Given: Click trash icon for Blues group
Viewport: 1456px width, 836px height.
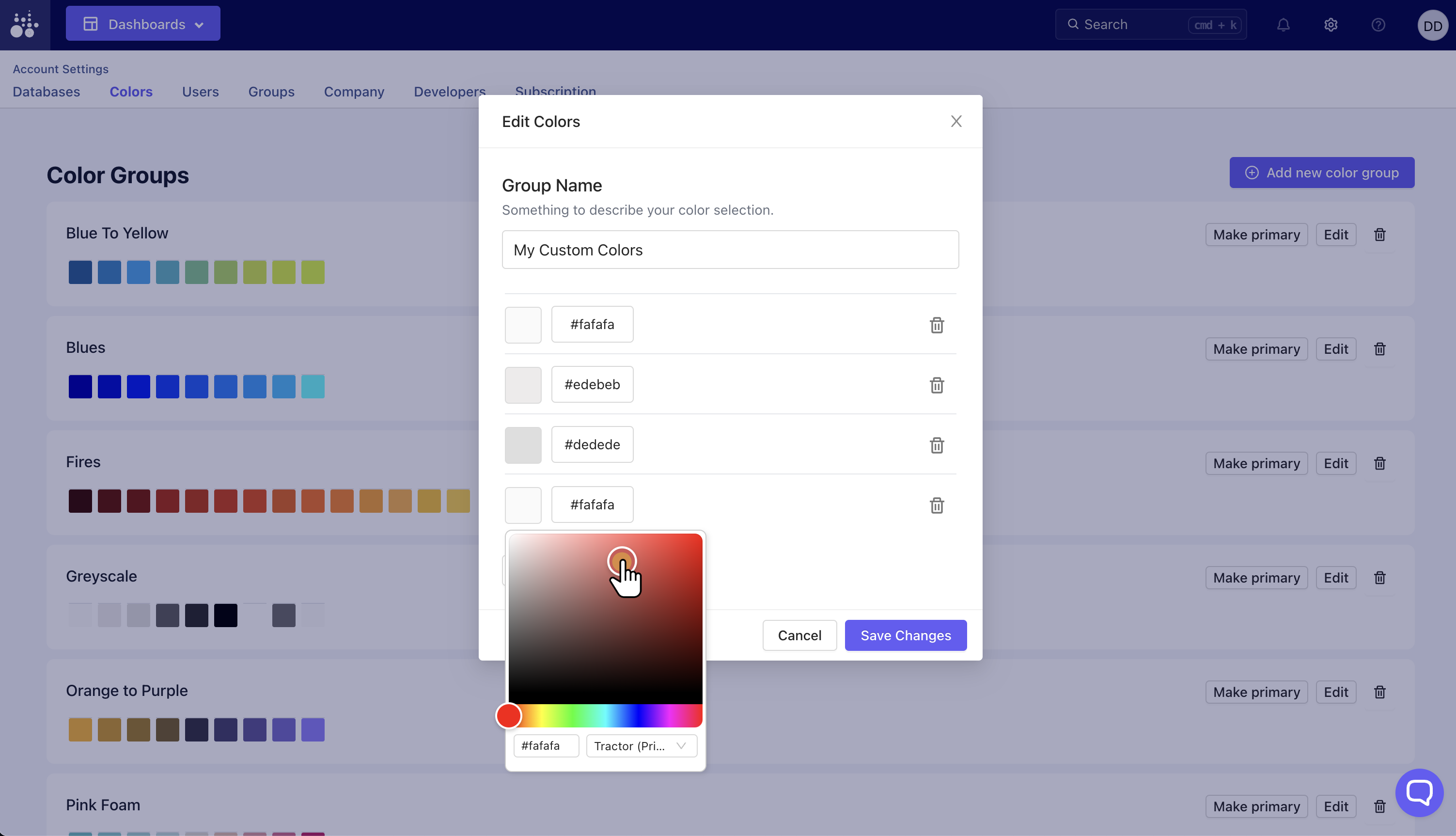Looking at the screenshot, I should 1379,349.
